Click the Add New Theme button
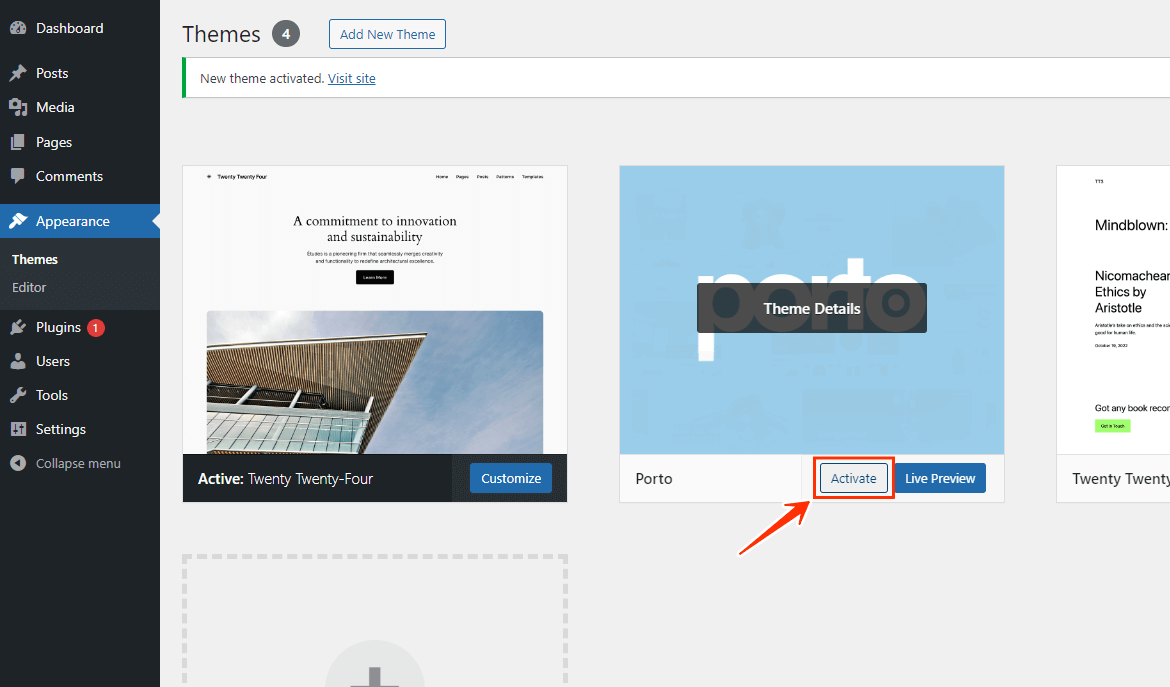1170x687 pixels. pyautogui.click(x=387, y=34)
